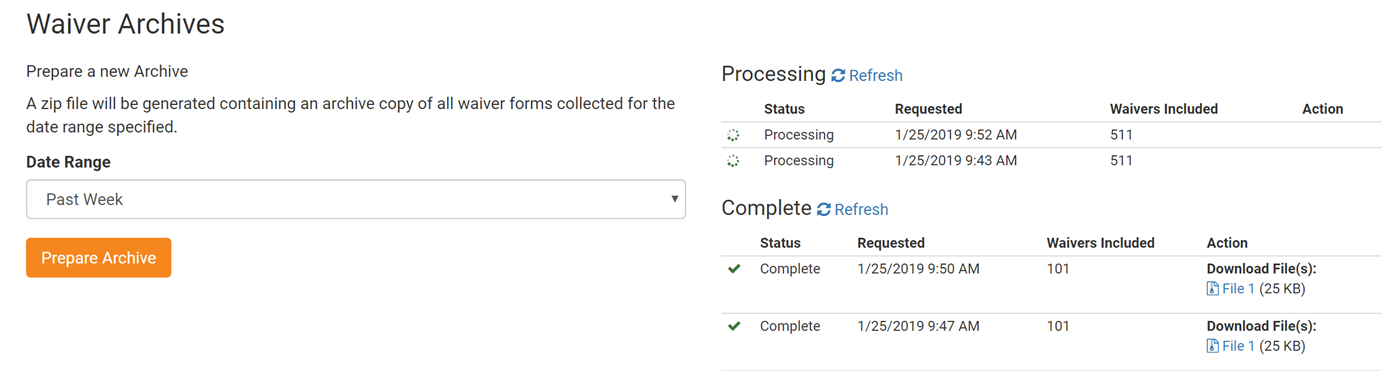The width and height of the screenshot is (1400, 371).
Task: Click spinner icon of the 9:43 AM request
Action: [733, 161]
